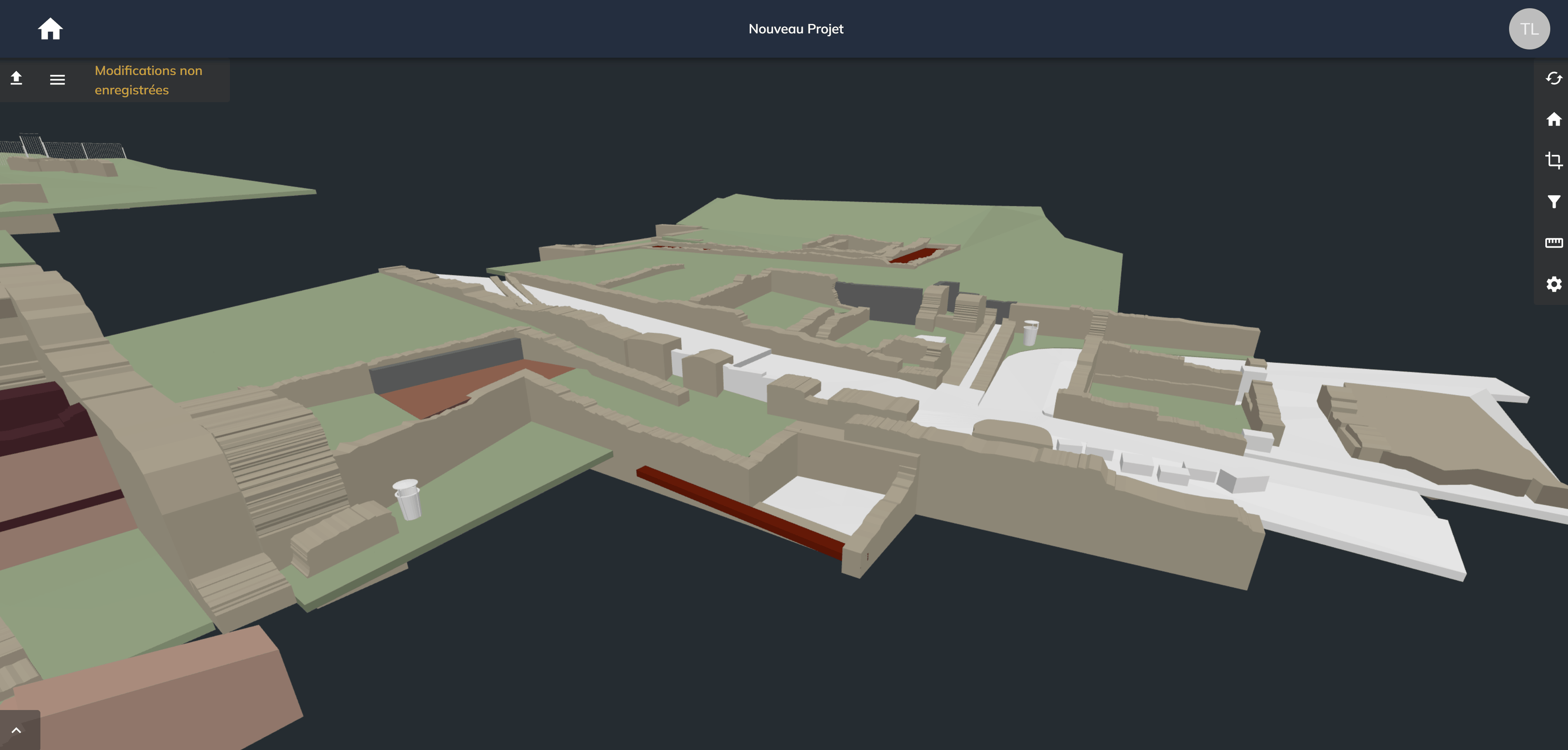Click the upload/export arrow icon
The width and height of the screenshot is (1568, 750).
pos(16,79)
